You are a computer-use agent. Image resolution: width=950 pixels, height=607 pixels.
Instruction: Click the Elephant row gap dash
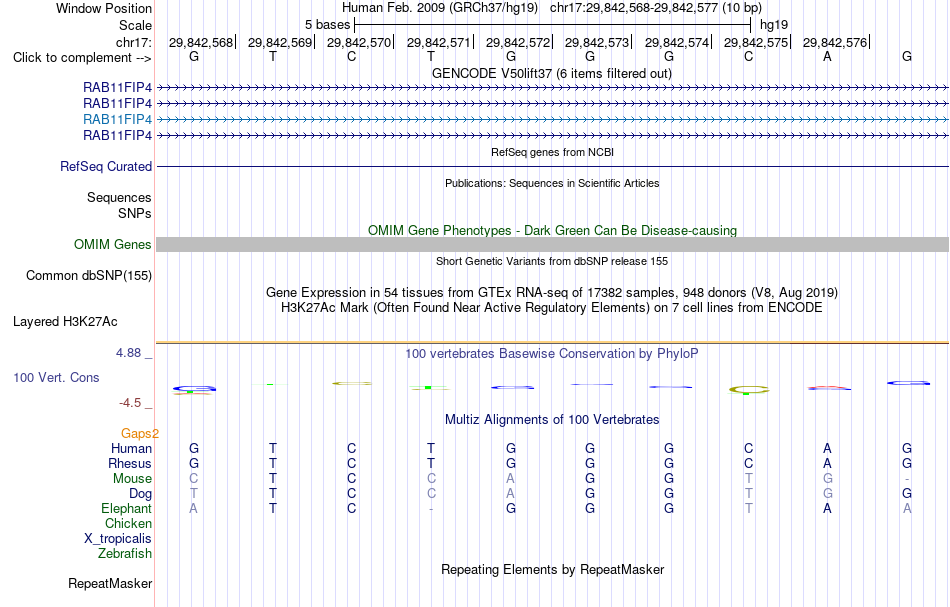click(431, 508)
